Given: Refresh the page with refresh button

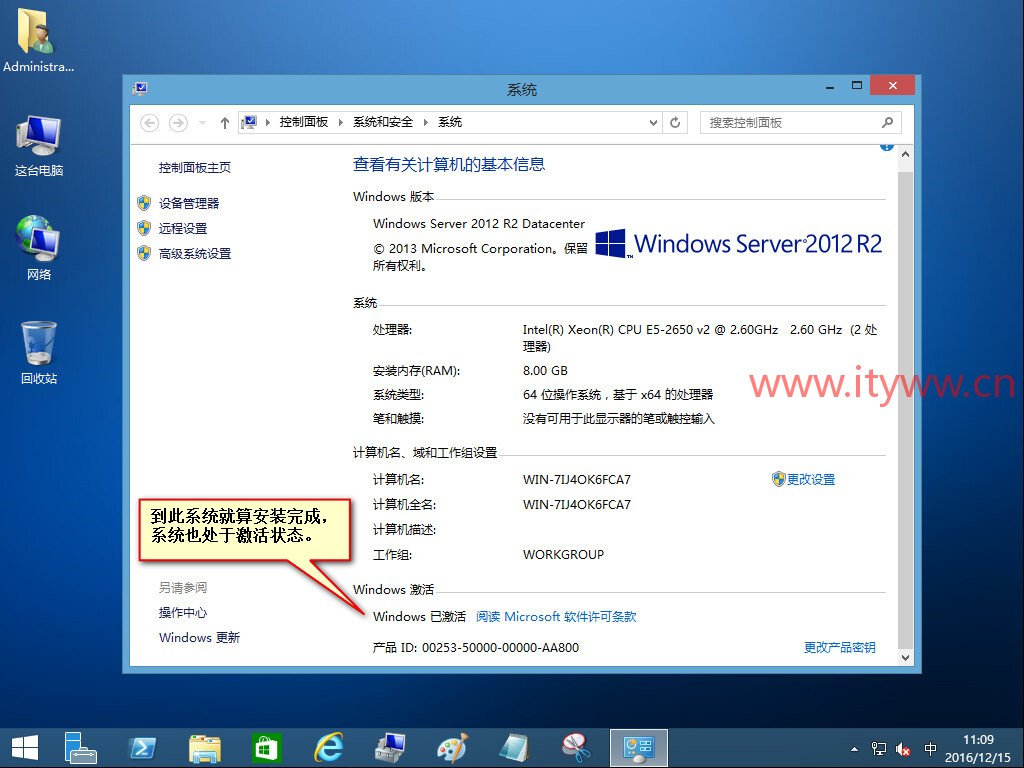Looking at the screenshot, I should (x=675, y=123).
